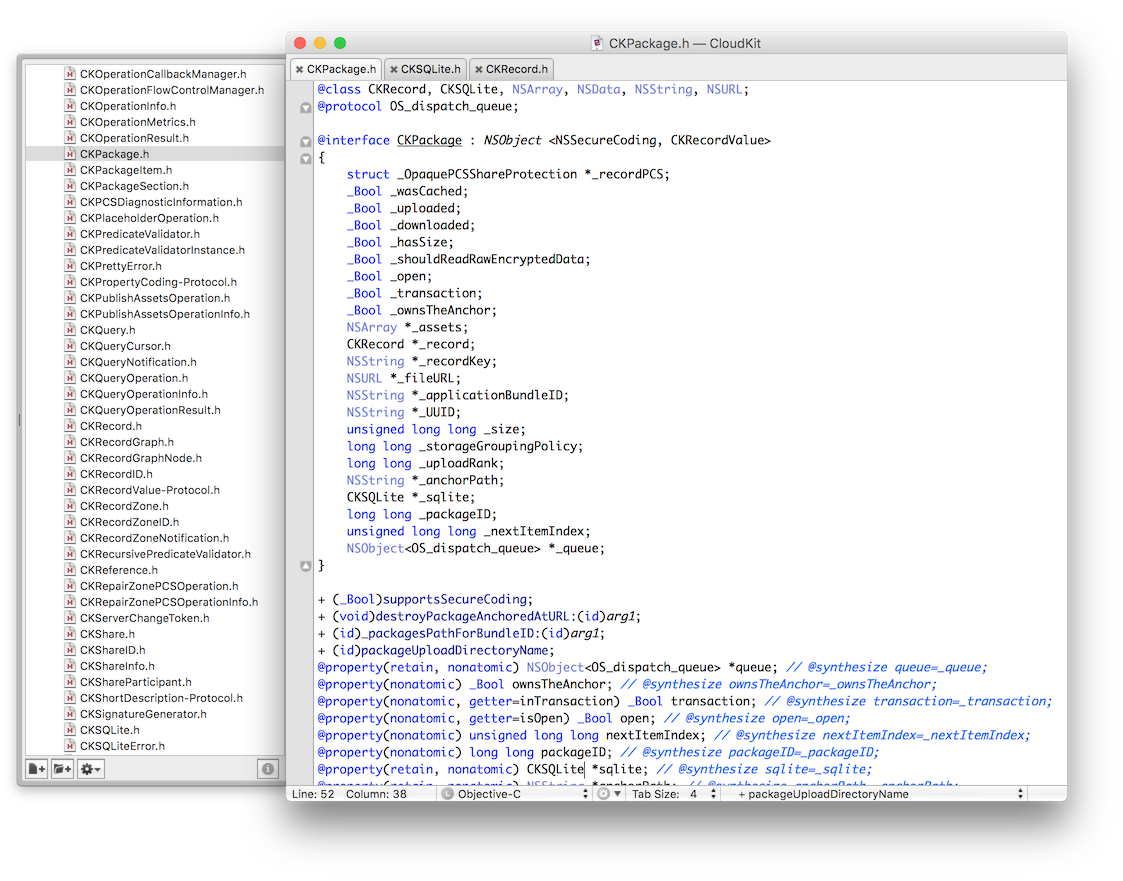Viewport: 1123px width, 881px height.
Task: Open the gear action menu in the file drawer
Action: [91, 769]
